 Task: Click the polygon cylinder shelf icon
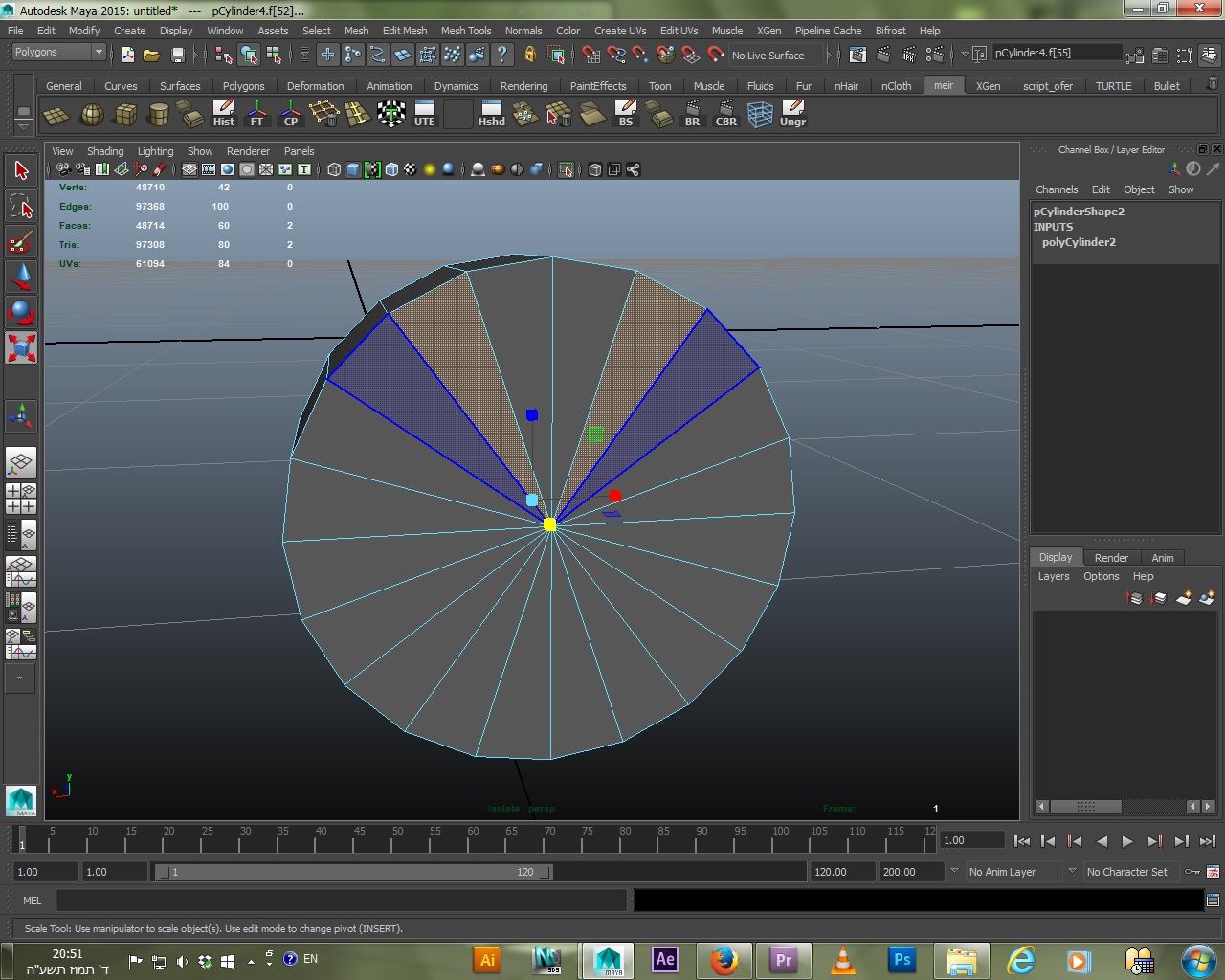point(158,115)
